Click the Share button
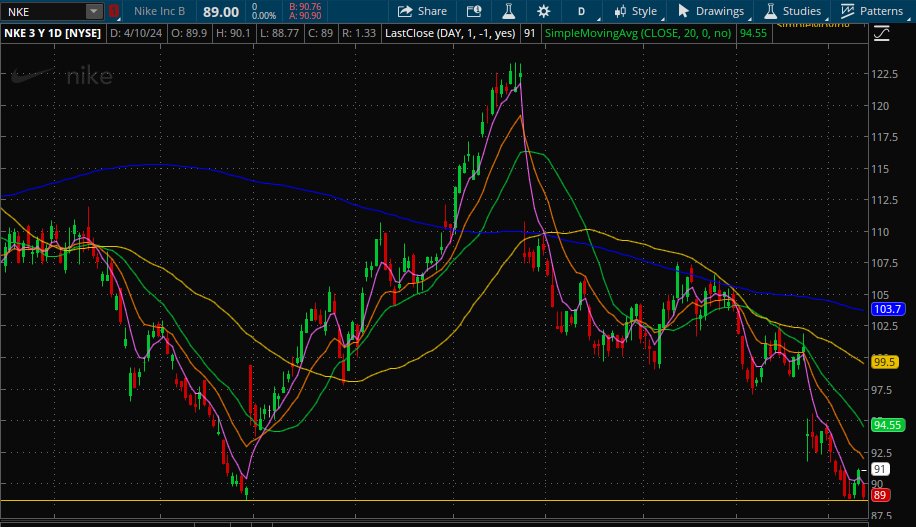This screenshot has width=916, height=527. click(x=422, y=11)
